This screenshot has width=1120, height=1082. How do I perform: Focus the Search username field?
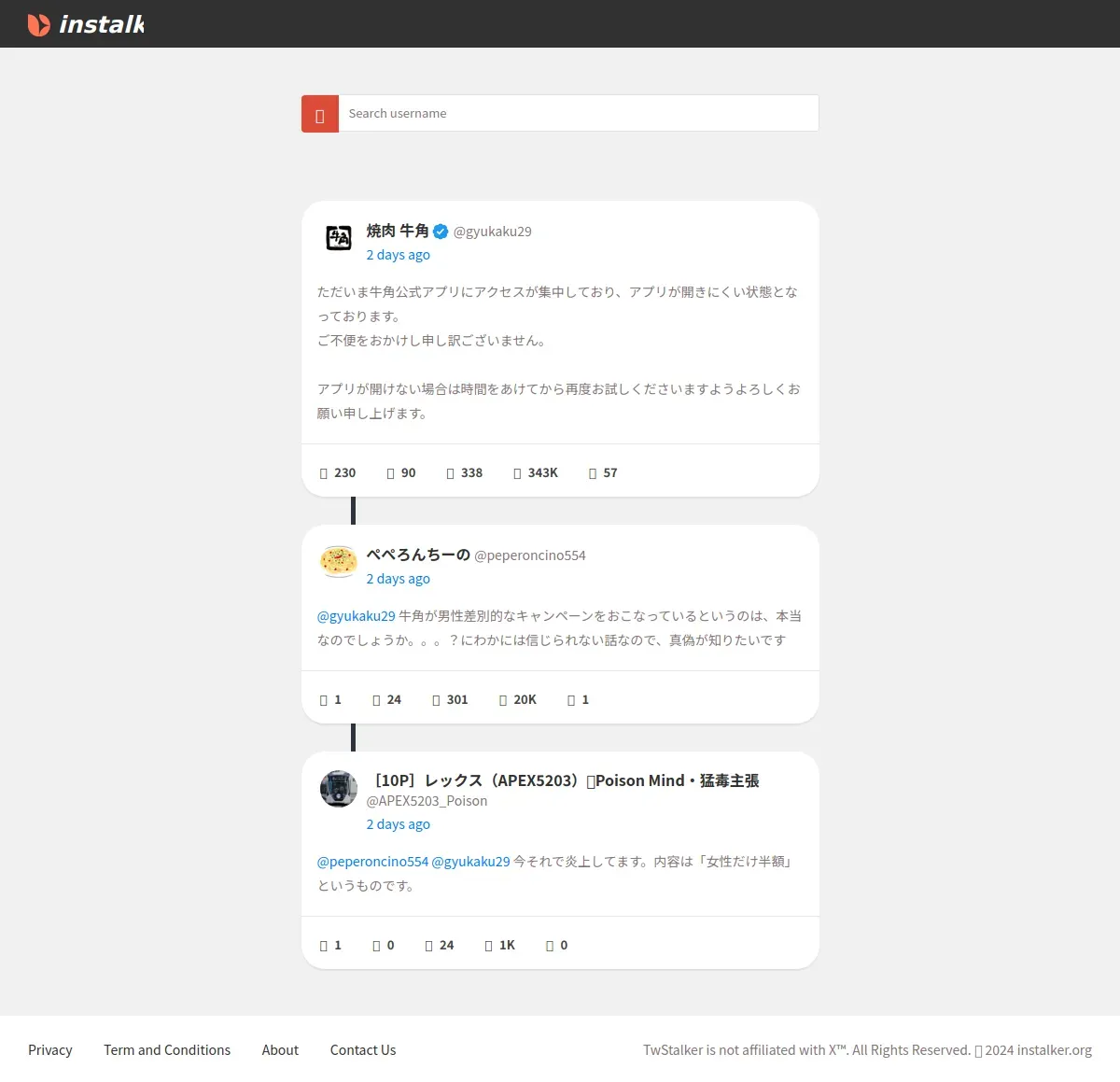click(579, 113)
